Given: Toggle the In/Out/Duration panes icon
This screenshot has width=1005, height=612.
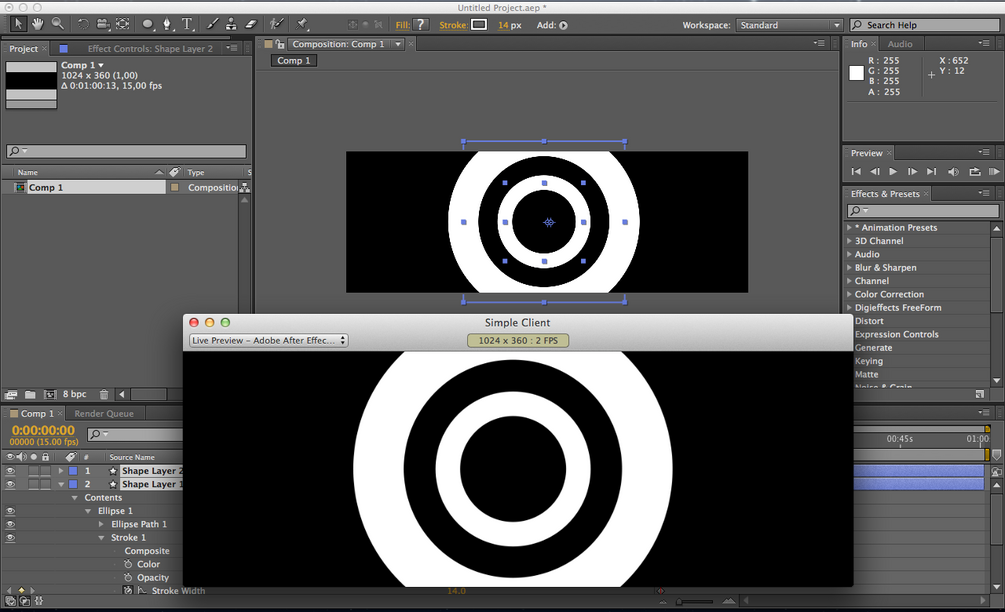Looking at the screenshot, I should click(x=38, y=601).
